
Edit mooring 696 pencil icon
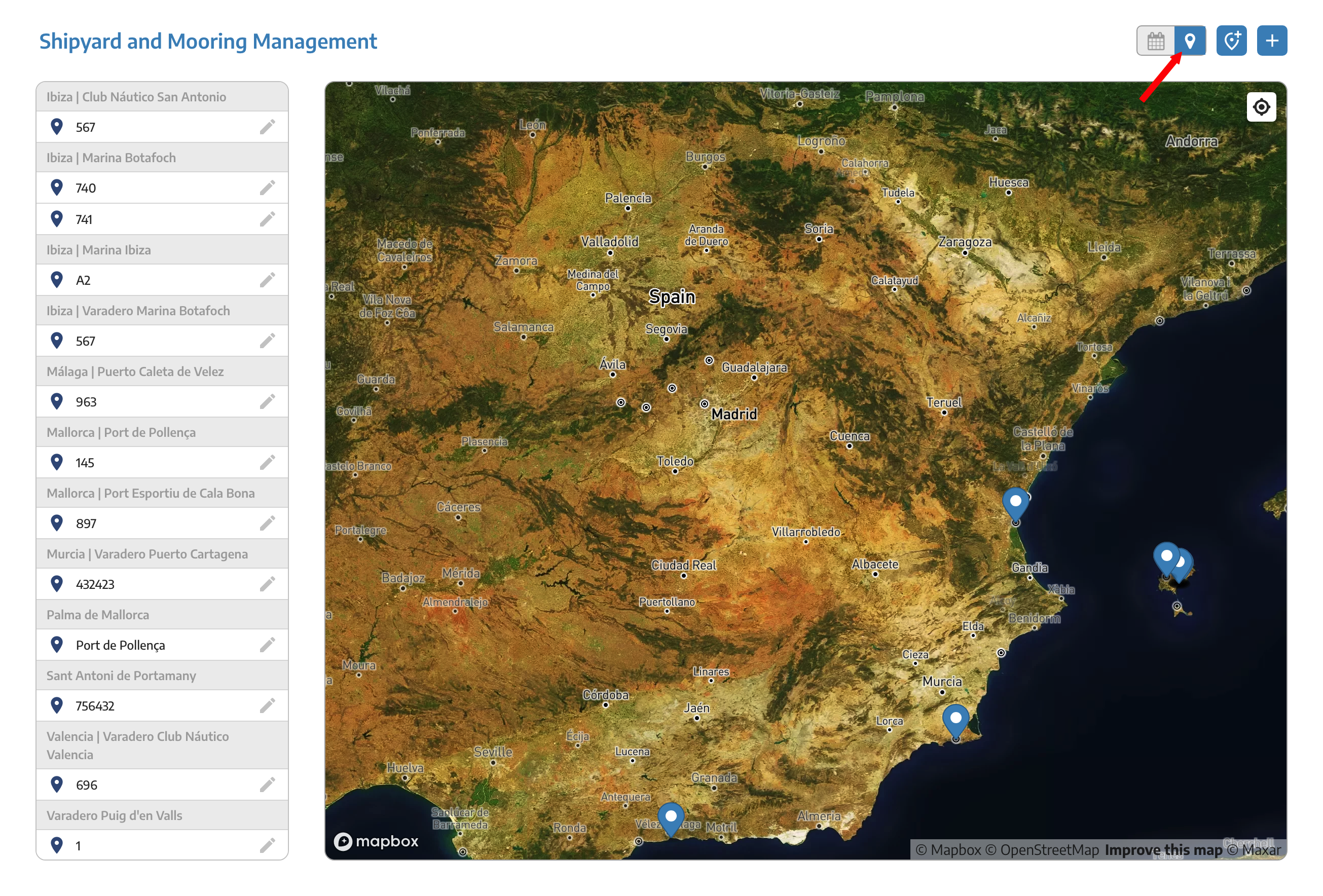[x=268, y=785]
